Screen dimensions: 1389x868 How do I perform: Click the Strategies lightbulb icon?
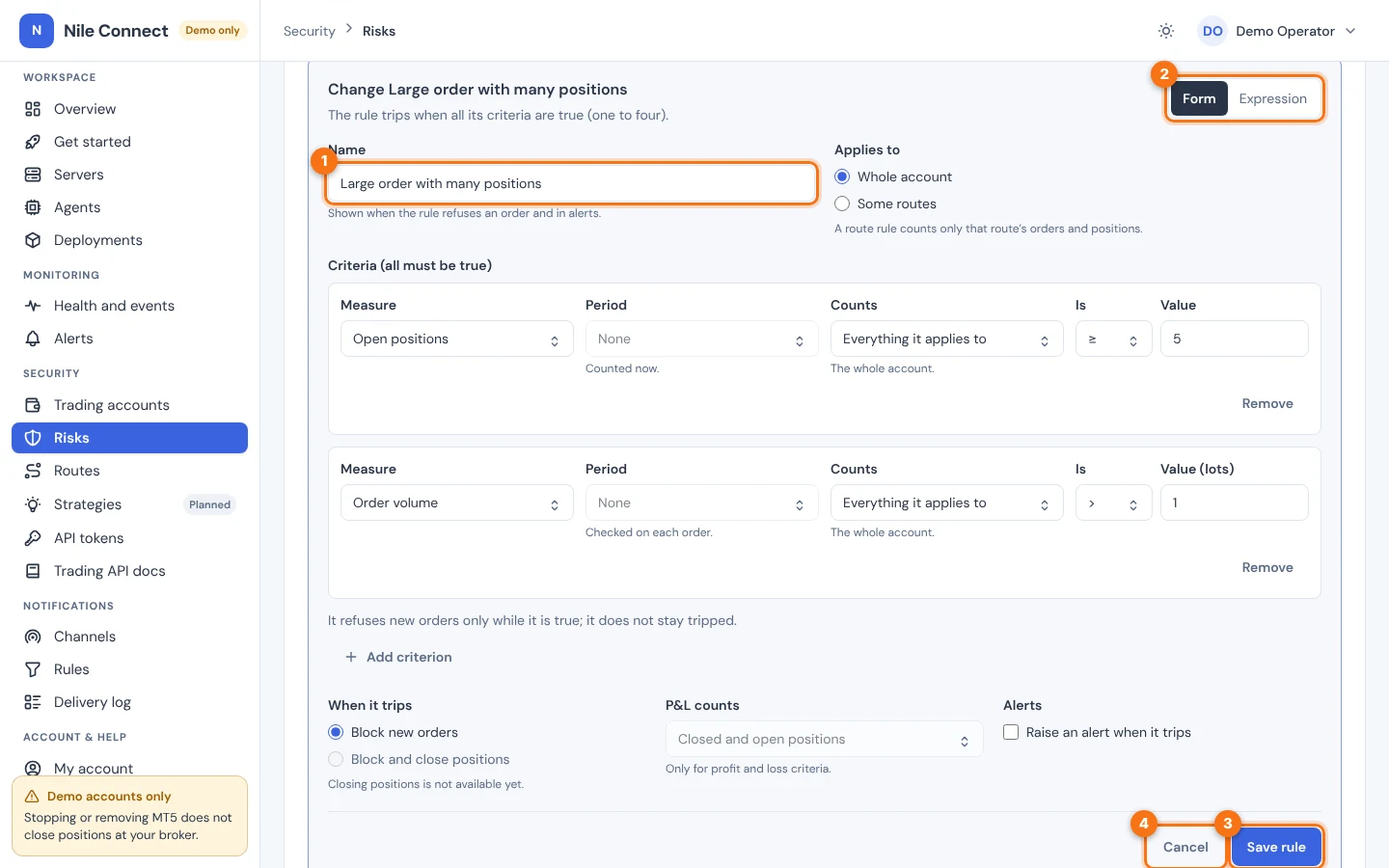[x=33, y=504]
